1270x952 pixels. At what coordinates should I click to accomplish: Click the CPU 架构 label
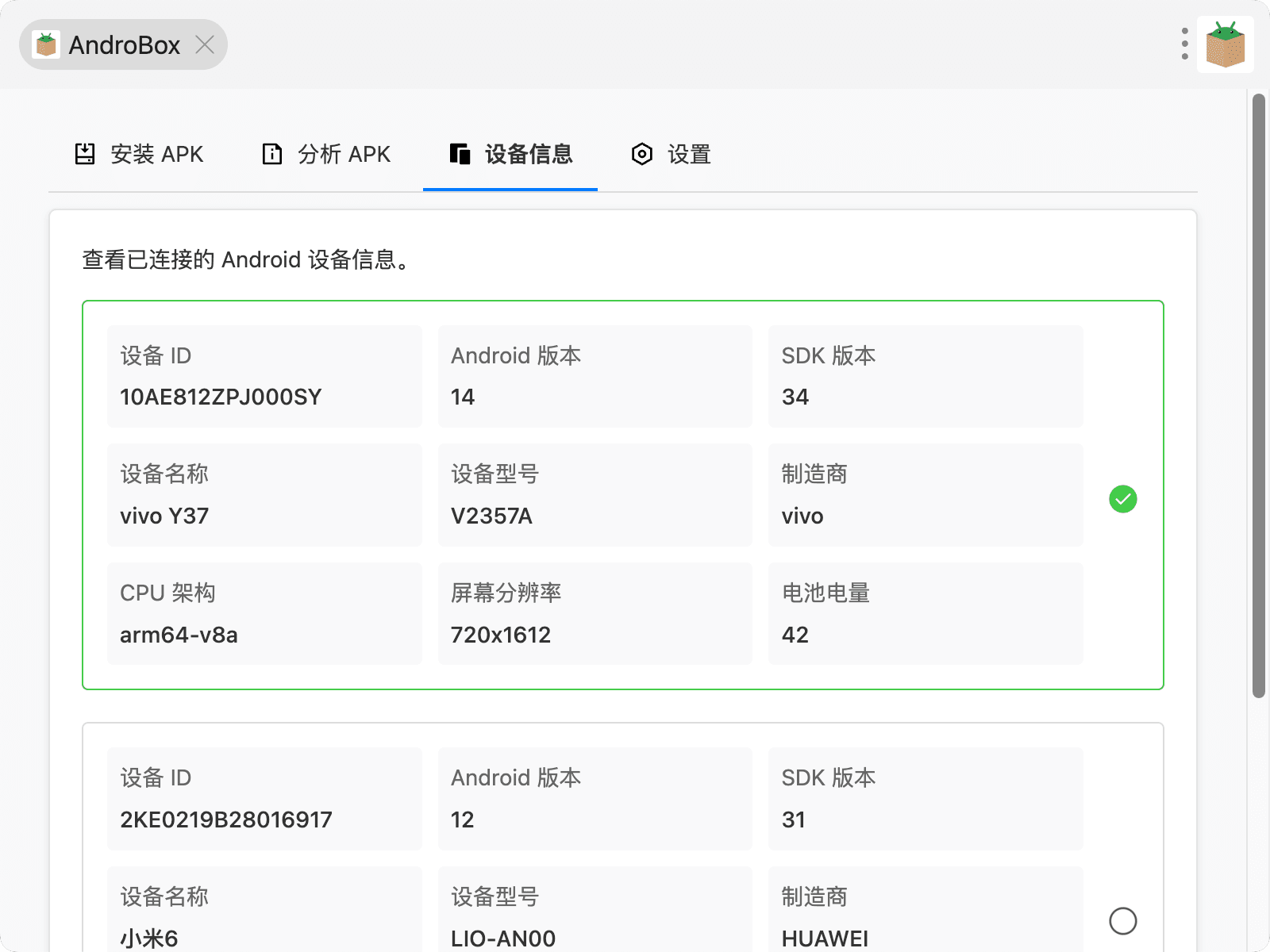point(167,593)
